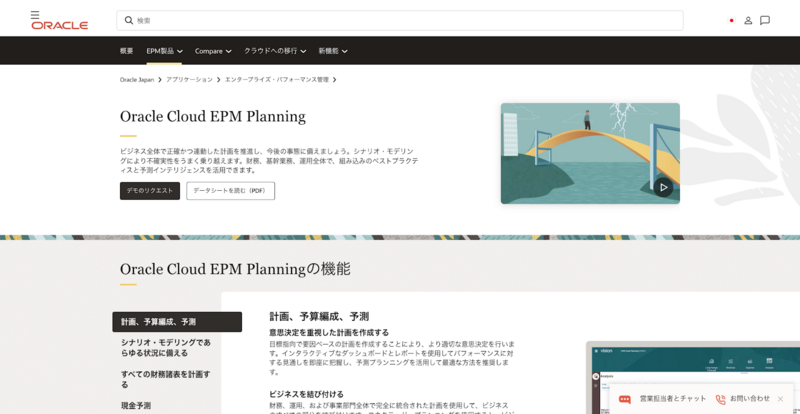This screenshot has height=414, width=800.
Task: Select the 現金予測 side tab
Action: (136, 406)
